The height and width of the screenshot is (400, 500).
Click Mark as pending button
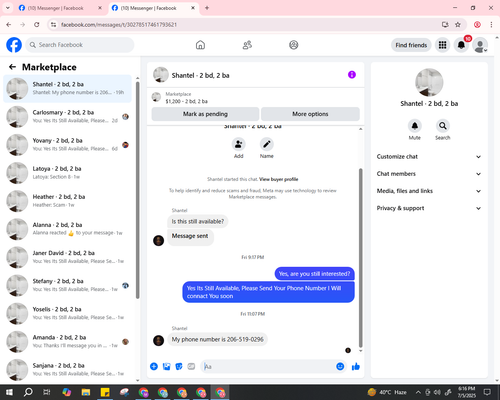(205, 114)
